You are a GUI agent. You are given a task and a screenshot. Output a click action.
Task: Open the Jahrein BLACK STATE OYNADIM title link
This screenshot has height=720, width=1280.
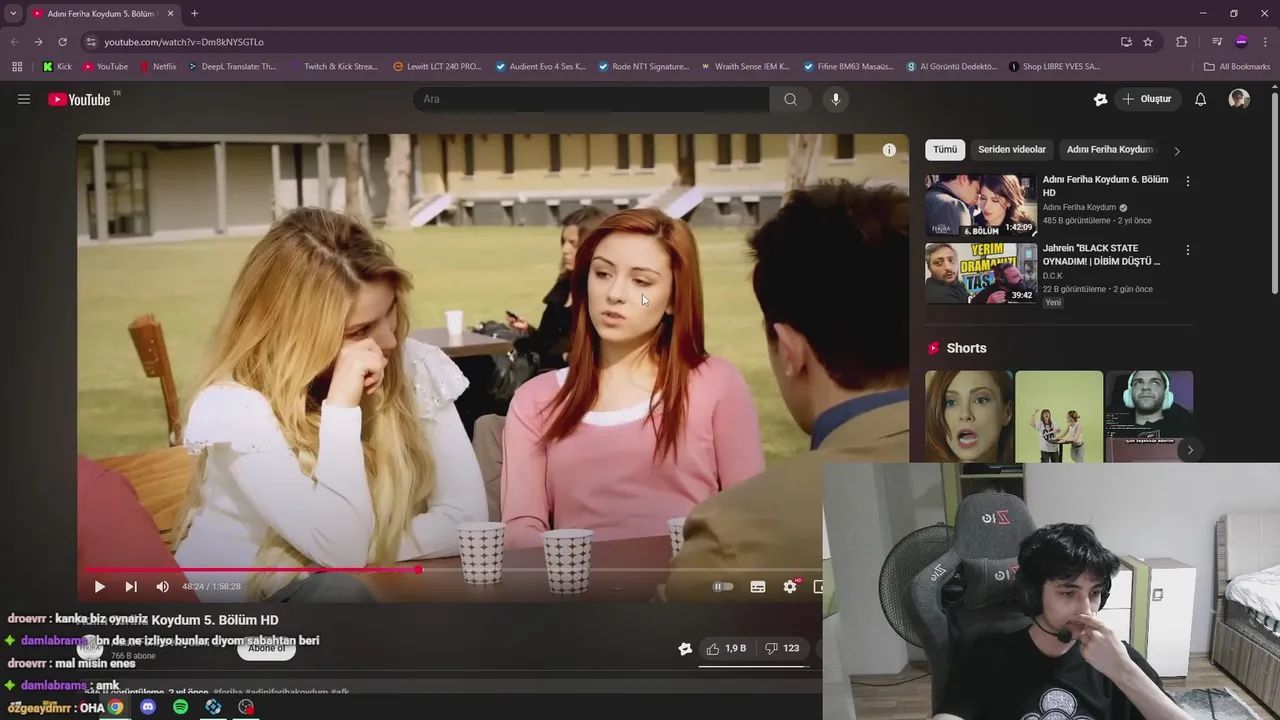pyautogui.click(x=1102, y=254)
